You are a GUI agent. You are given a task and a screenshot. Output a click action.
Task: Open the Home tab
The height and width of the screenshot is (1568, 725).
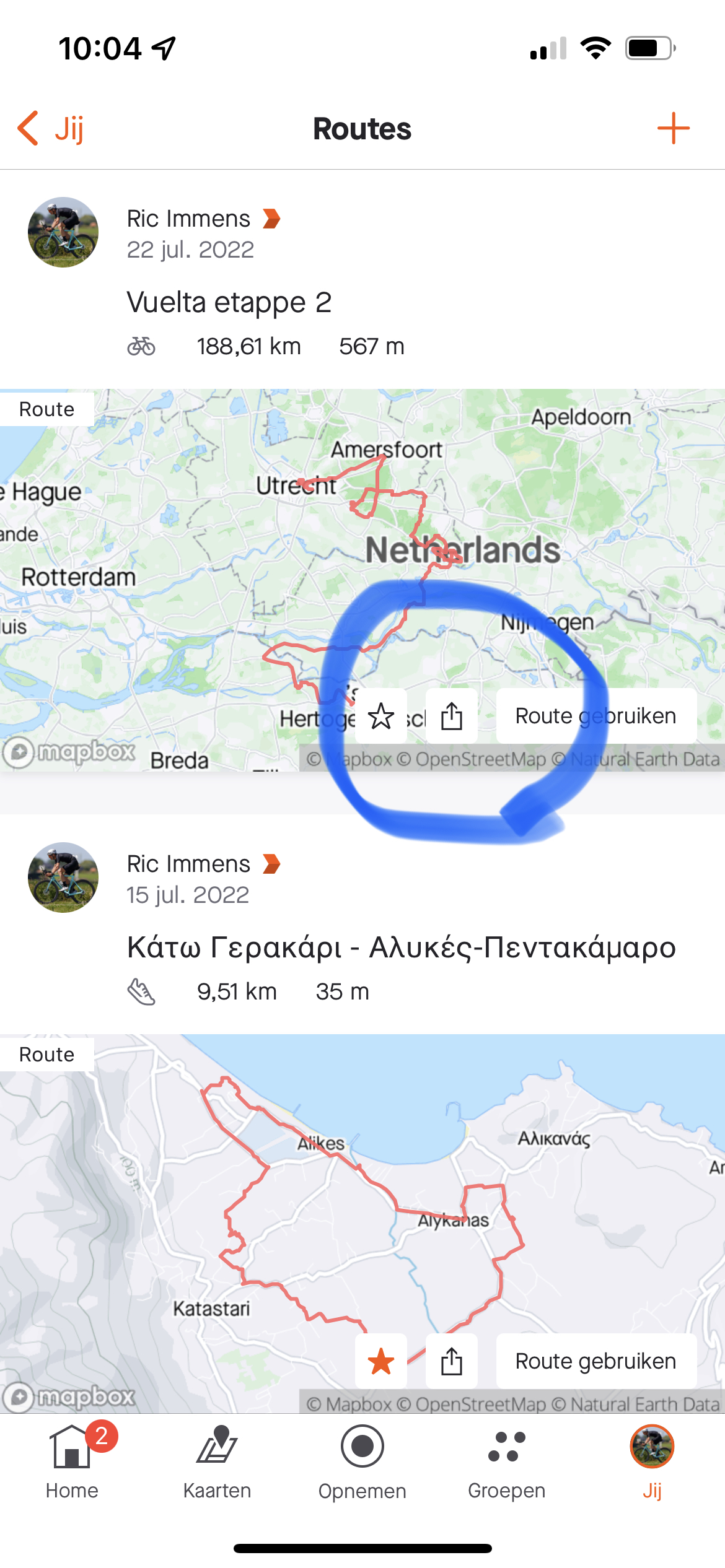[72, 1461]
